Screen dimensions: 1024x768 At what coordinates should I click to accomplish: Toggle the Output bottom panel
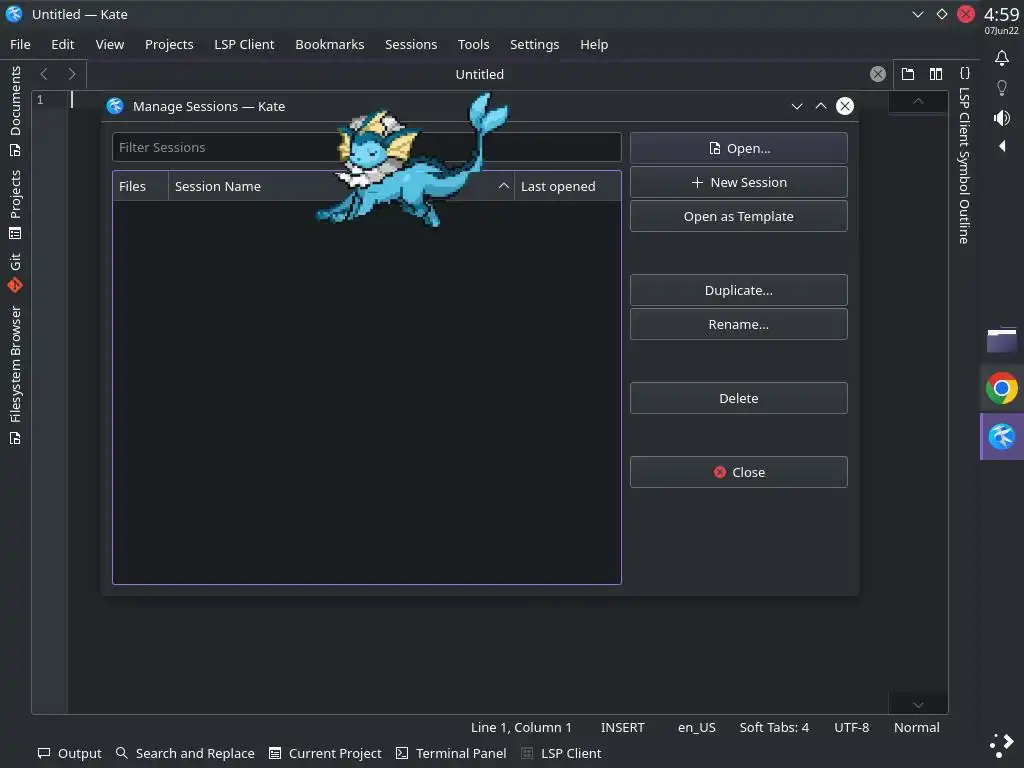pyautogui.click(x=70, y=753)
